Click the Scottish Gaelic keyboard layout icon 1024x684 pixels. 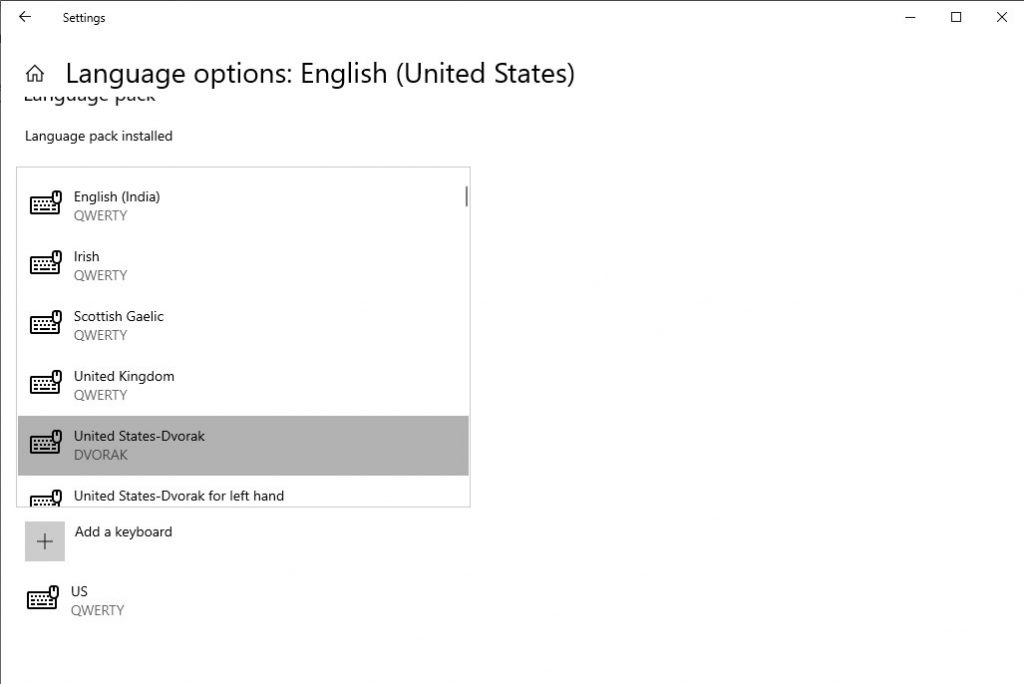[x=45, y=323]
